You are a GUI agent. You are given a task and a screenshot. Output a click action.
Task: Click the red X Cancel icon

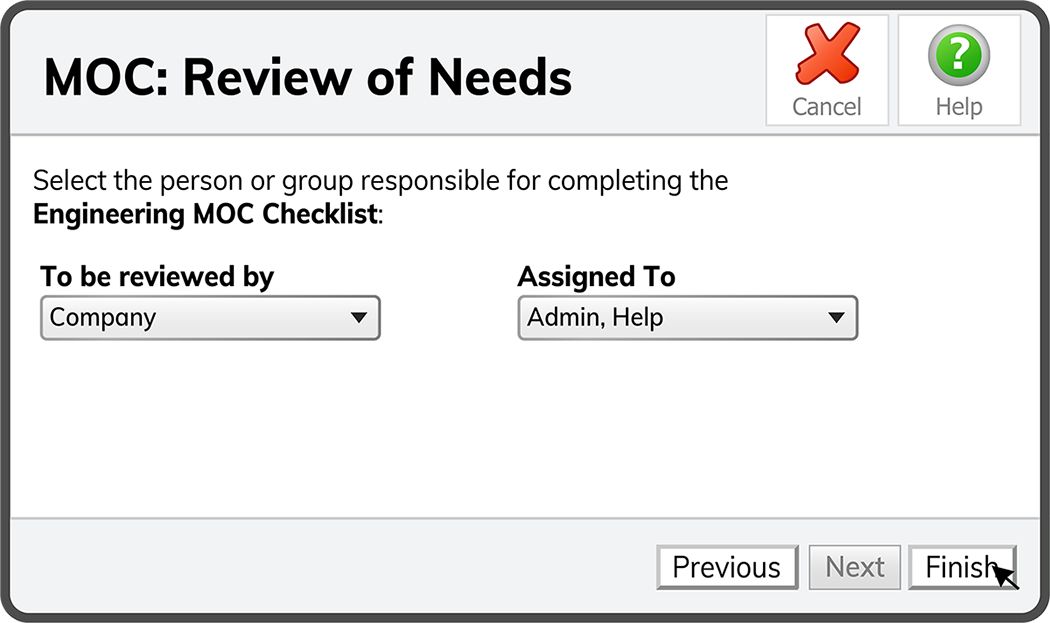coord(827,55)
